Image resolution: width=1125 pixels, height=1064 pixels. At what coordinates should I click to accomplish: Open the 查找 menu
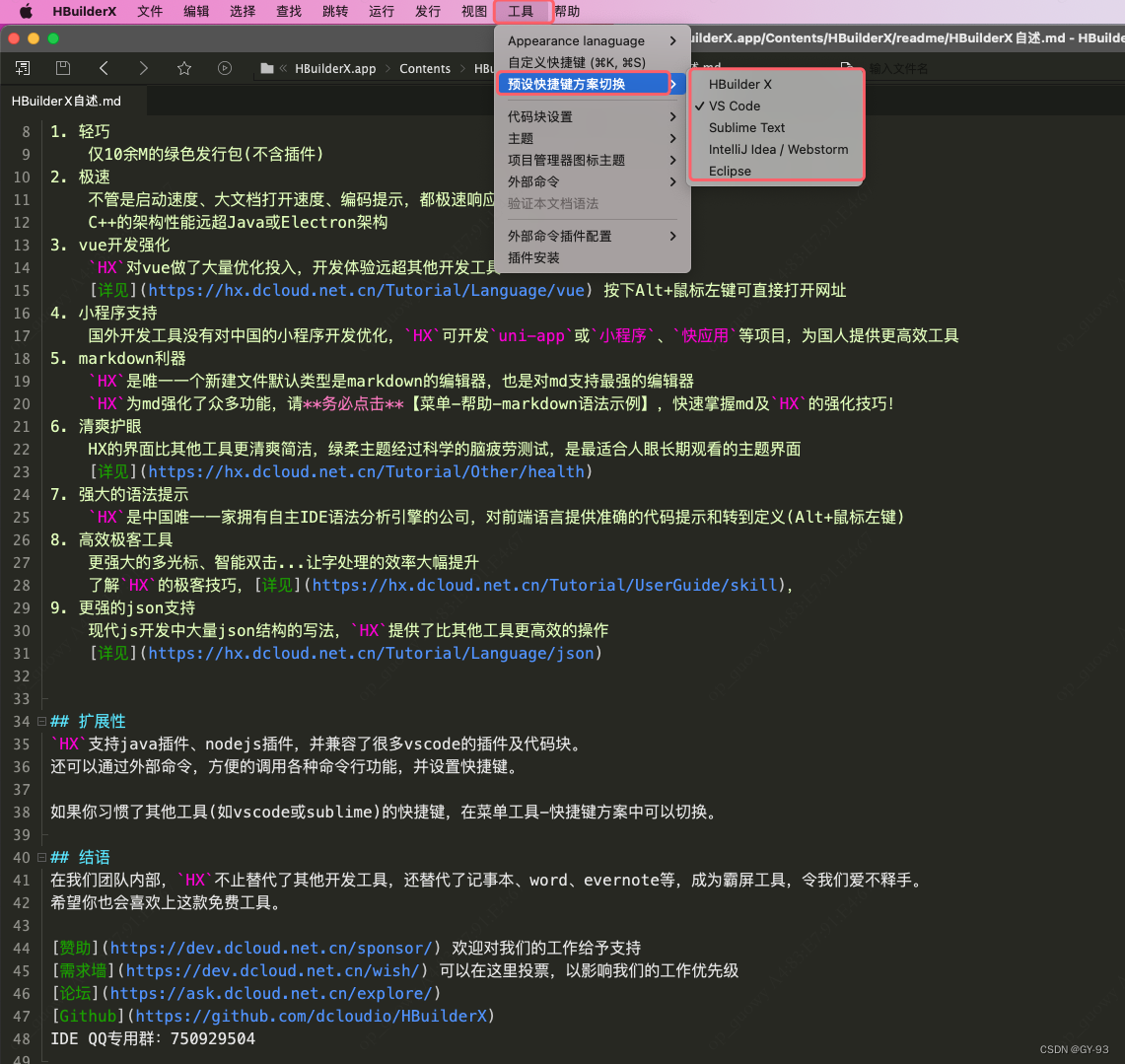[289, 12]
